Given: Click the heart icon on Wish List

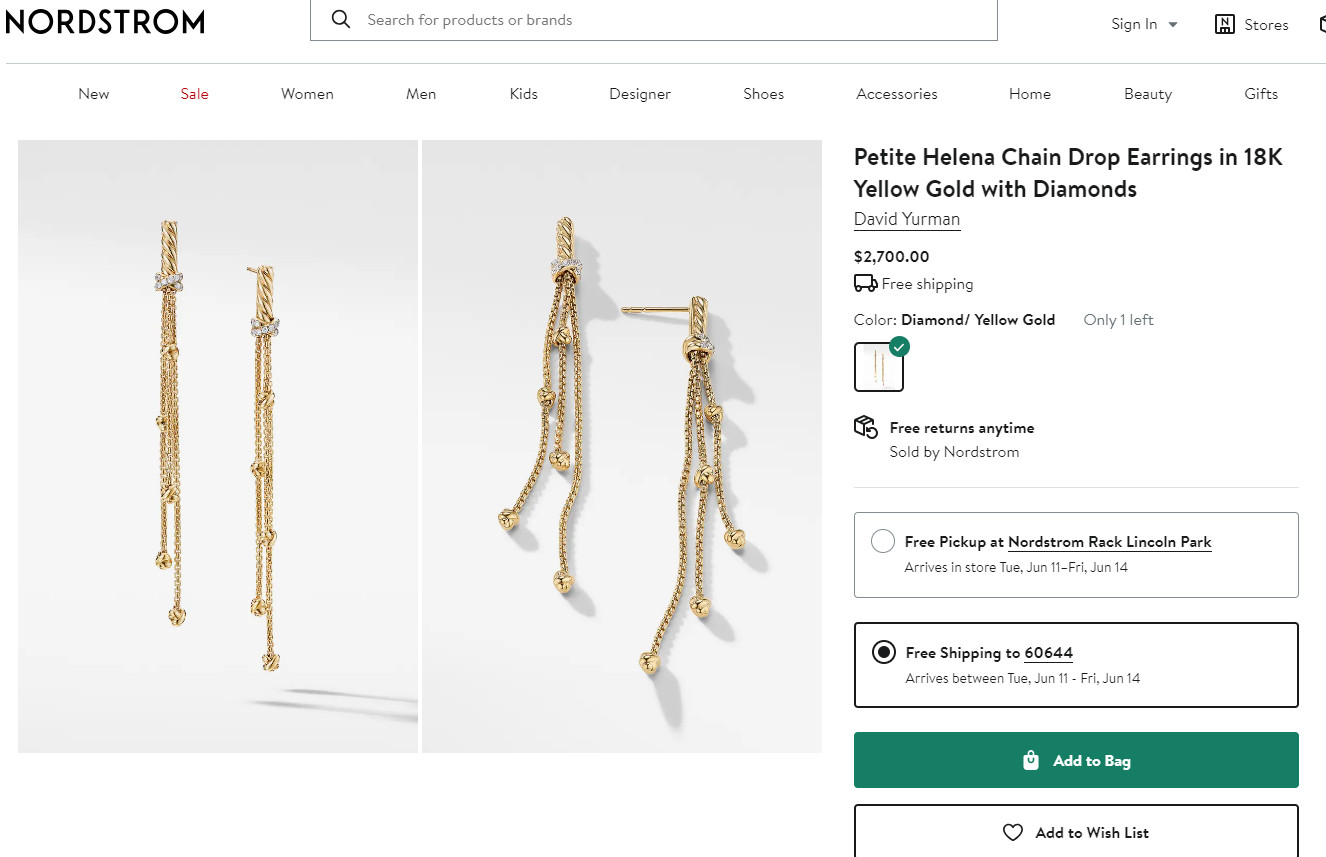Looking at the screenshot, I should 1013,833.
